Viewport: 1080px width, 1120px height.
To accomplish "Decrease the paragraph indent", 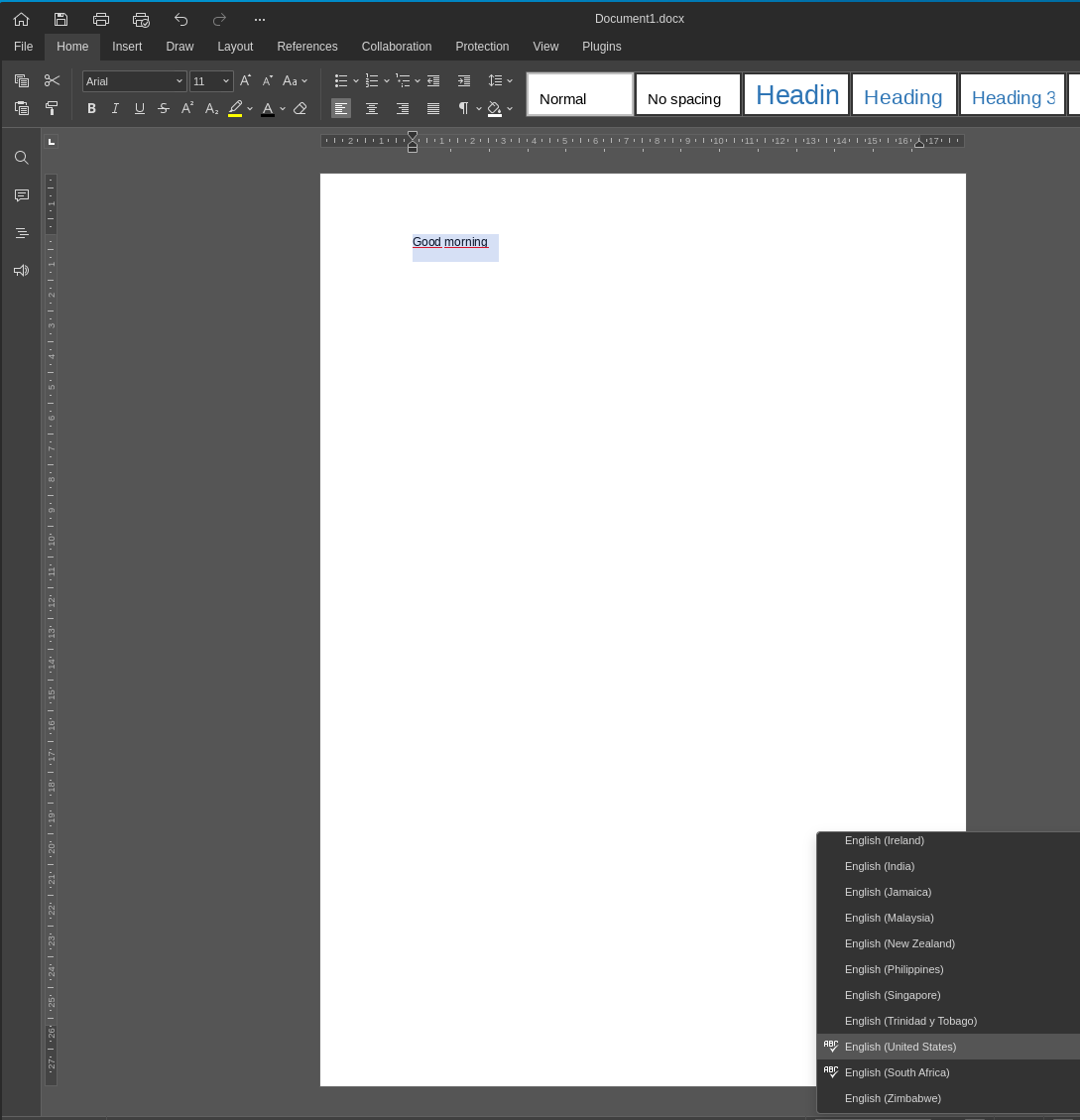I will point(433,80).
